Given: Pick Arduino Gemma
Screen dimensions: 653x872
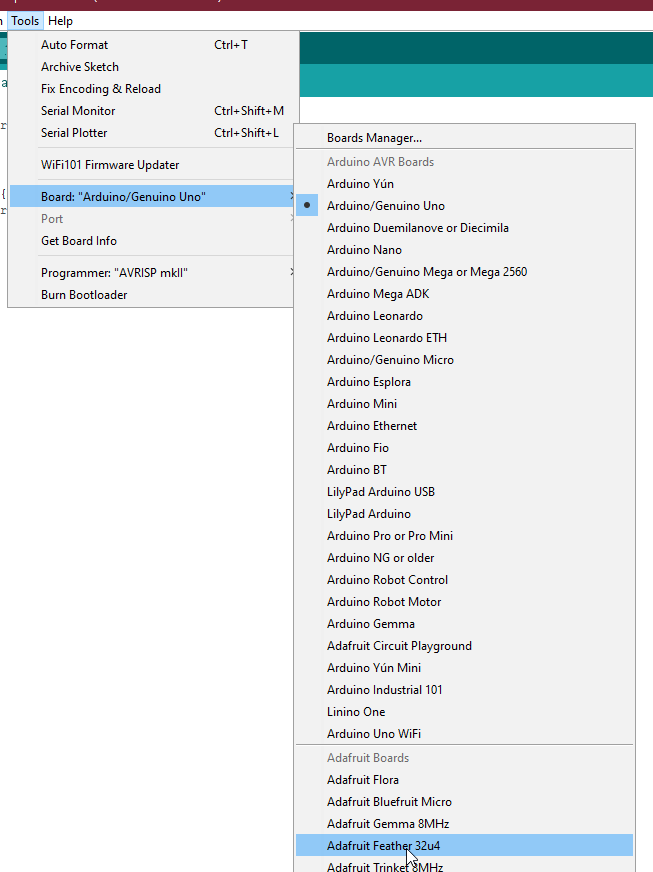Looking at the screenshot, I should tap(464, 624).
